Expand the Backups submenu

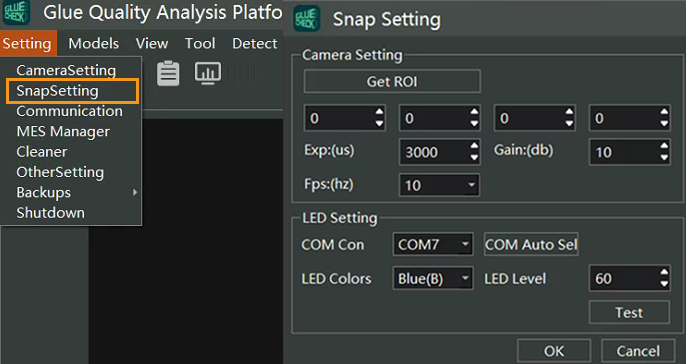(71, 192)
